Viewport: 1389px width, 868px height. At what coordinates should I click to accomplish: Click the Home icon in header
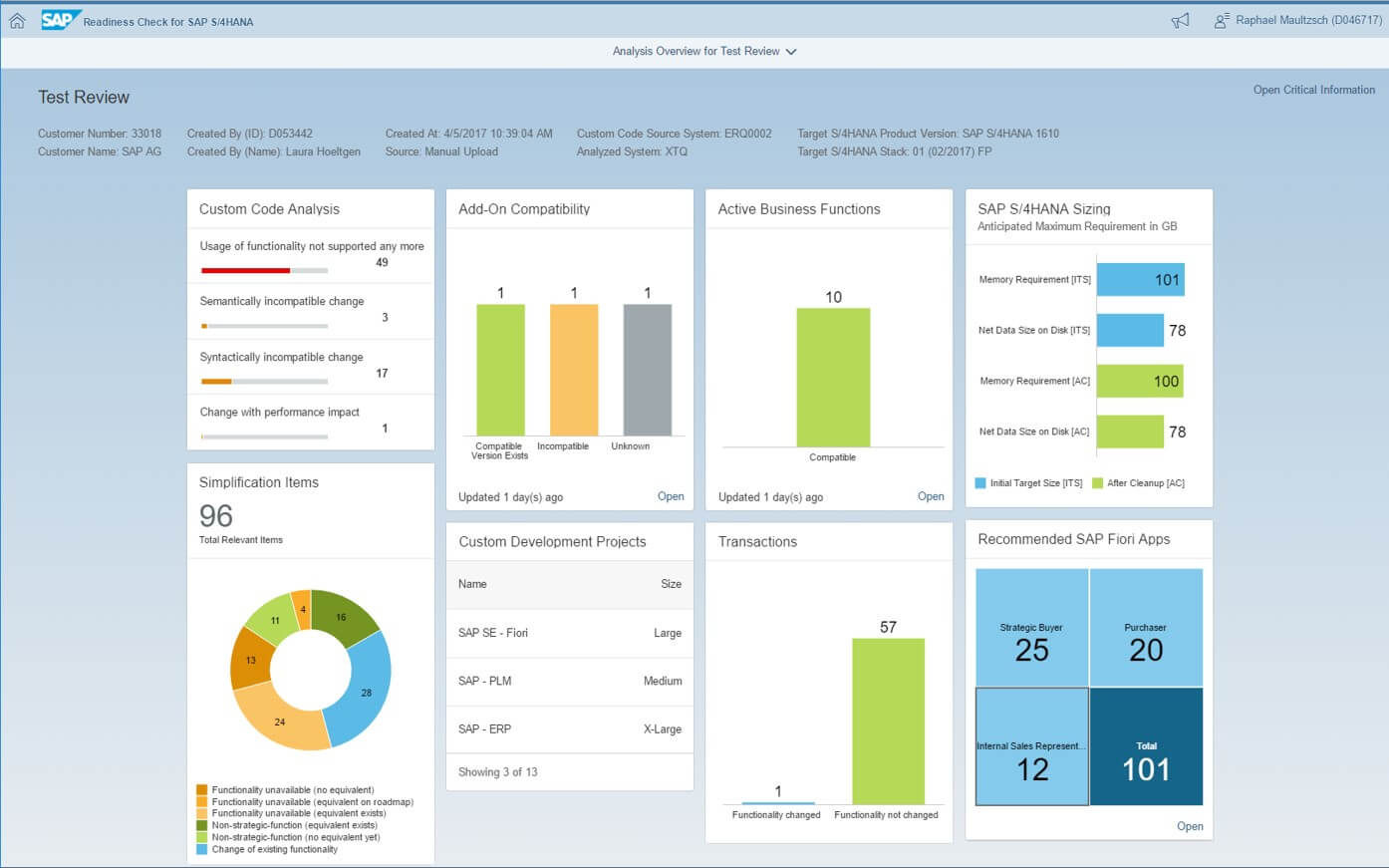click(17, 21)
